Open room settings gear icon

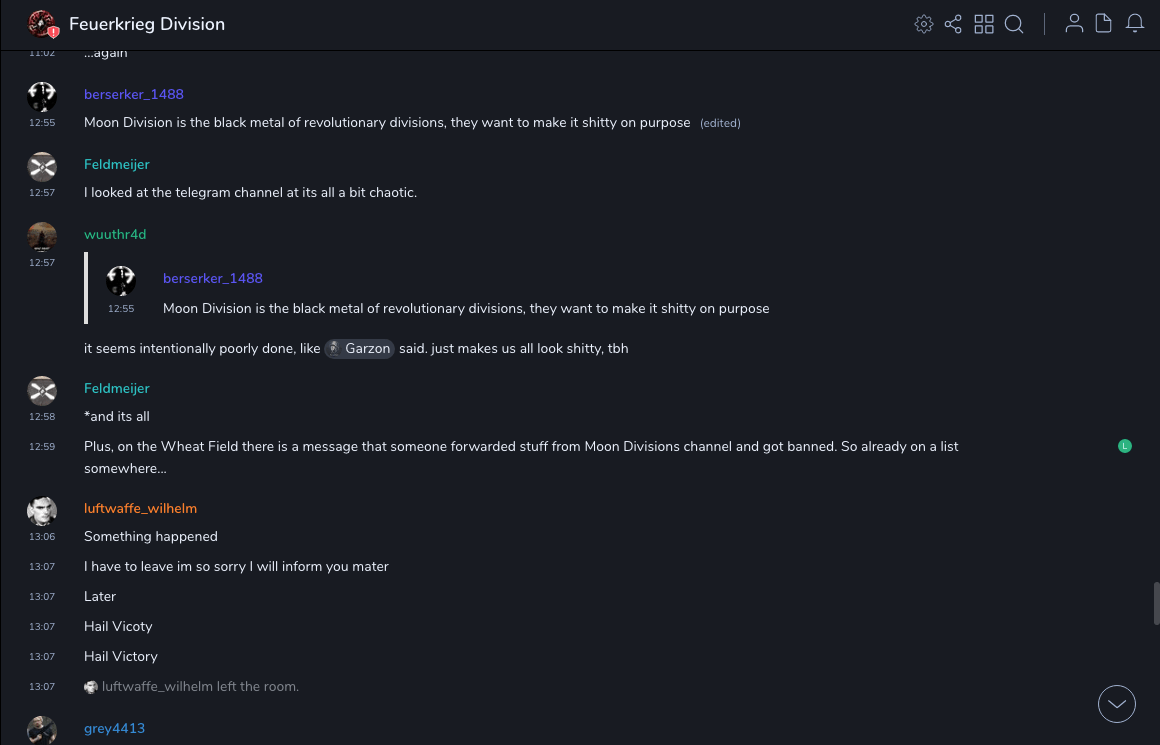pos(924,24)
